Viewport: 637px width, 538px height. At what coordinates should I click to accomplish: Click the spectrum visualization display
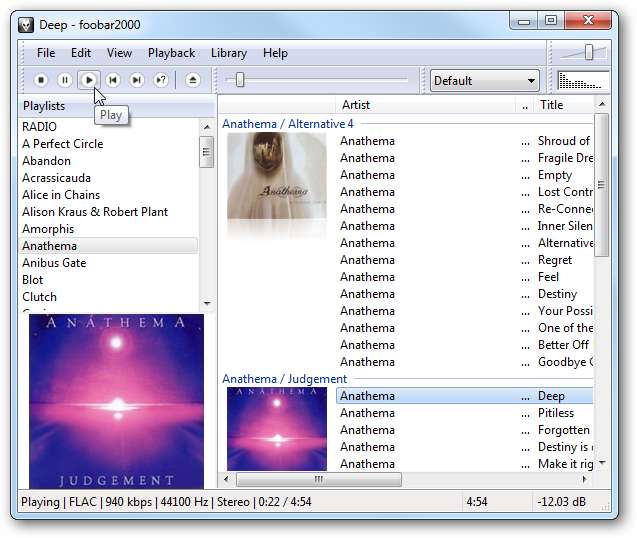coord(583,81)
